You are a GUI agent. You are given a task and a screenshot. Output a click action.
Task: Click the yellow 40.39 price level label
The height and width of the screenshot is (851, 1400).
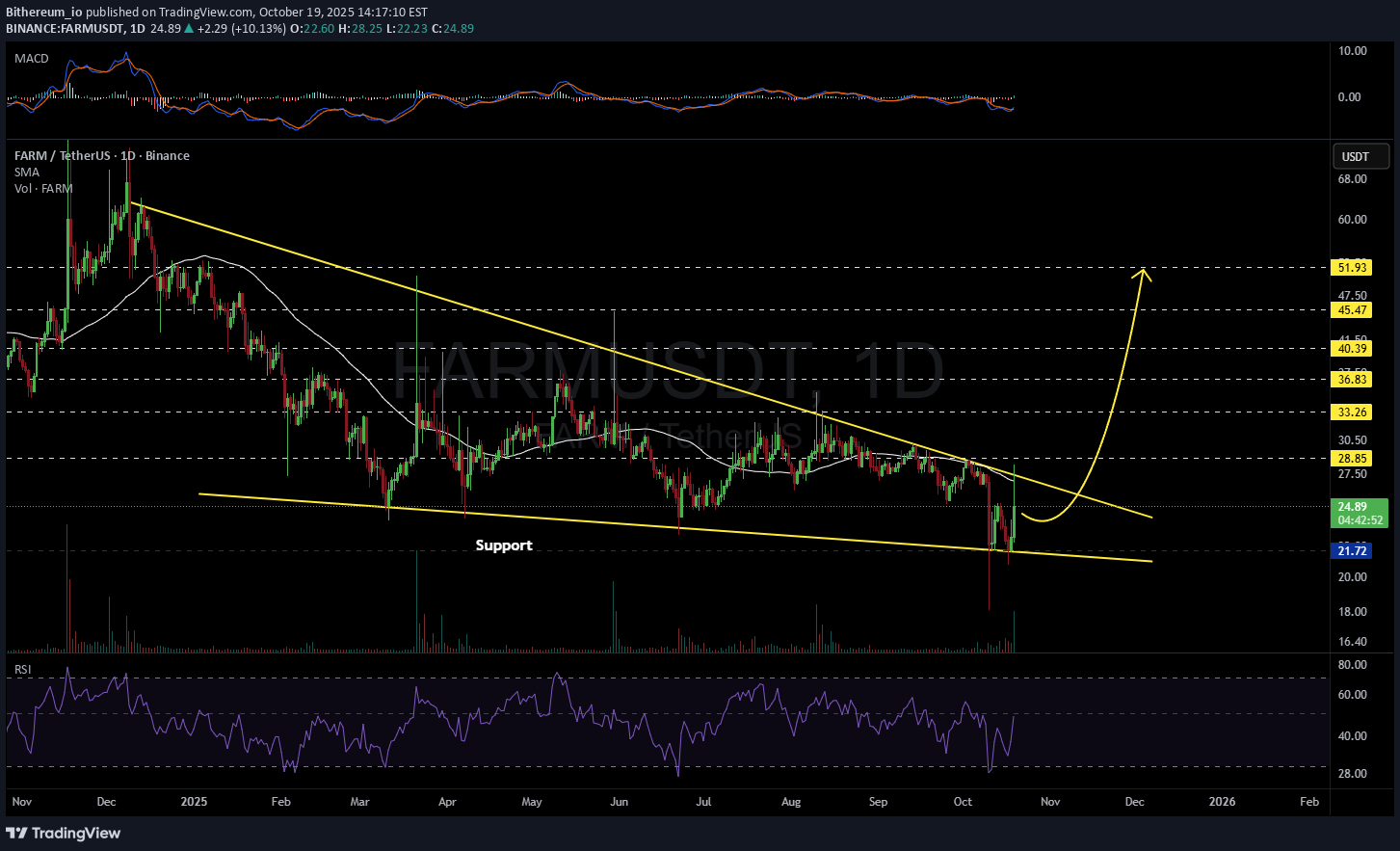click(x=1352, y=349)
